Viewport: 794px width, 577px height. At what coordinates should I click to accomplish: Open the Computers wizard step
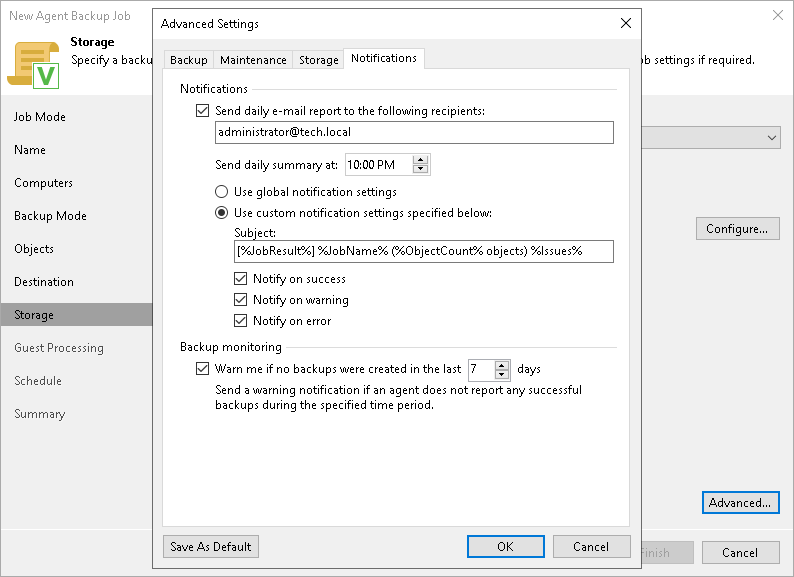[x=44, y=183]
